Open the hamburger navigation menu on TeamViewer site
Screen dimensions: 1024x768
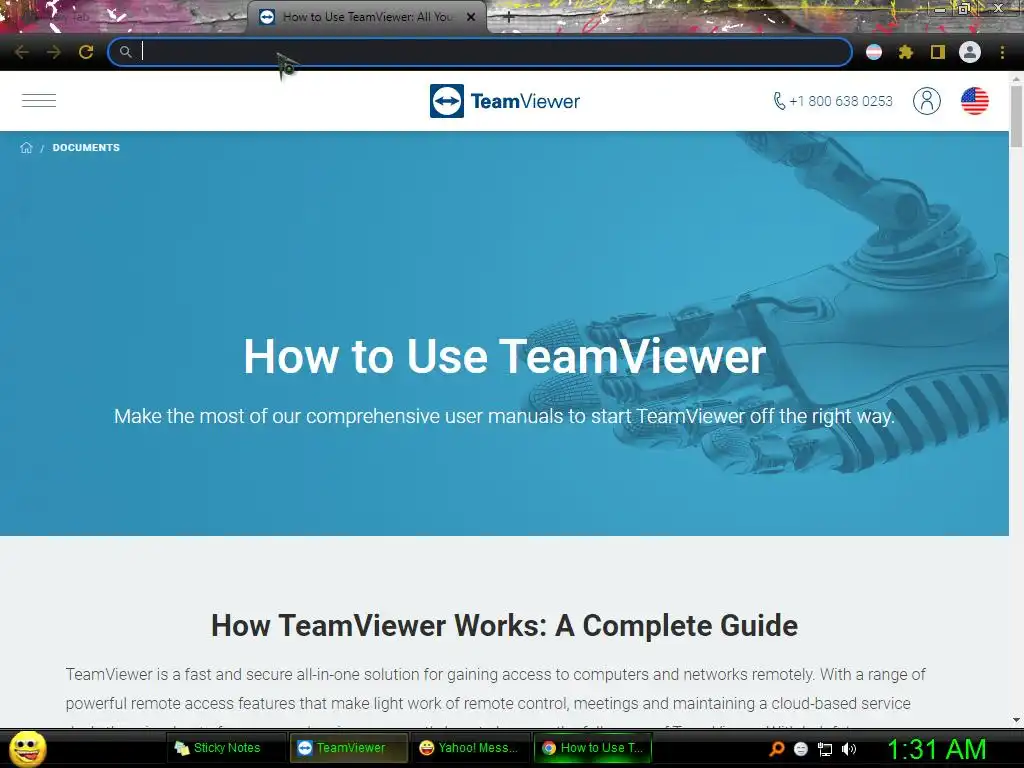point(39,101)
